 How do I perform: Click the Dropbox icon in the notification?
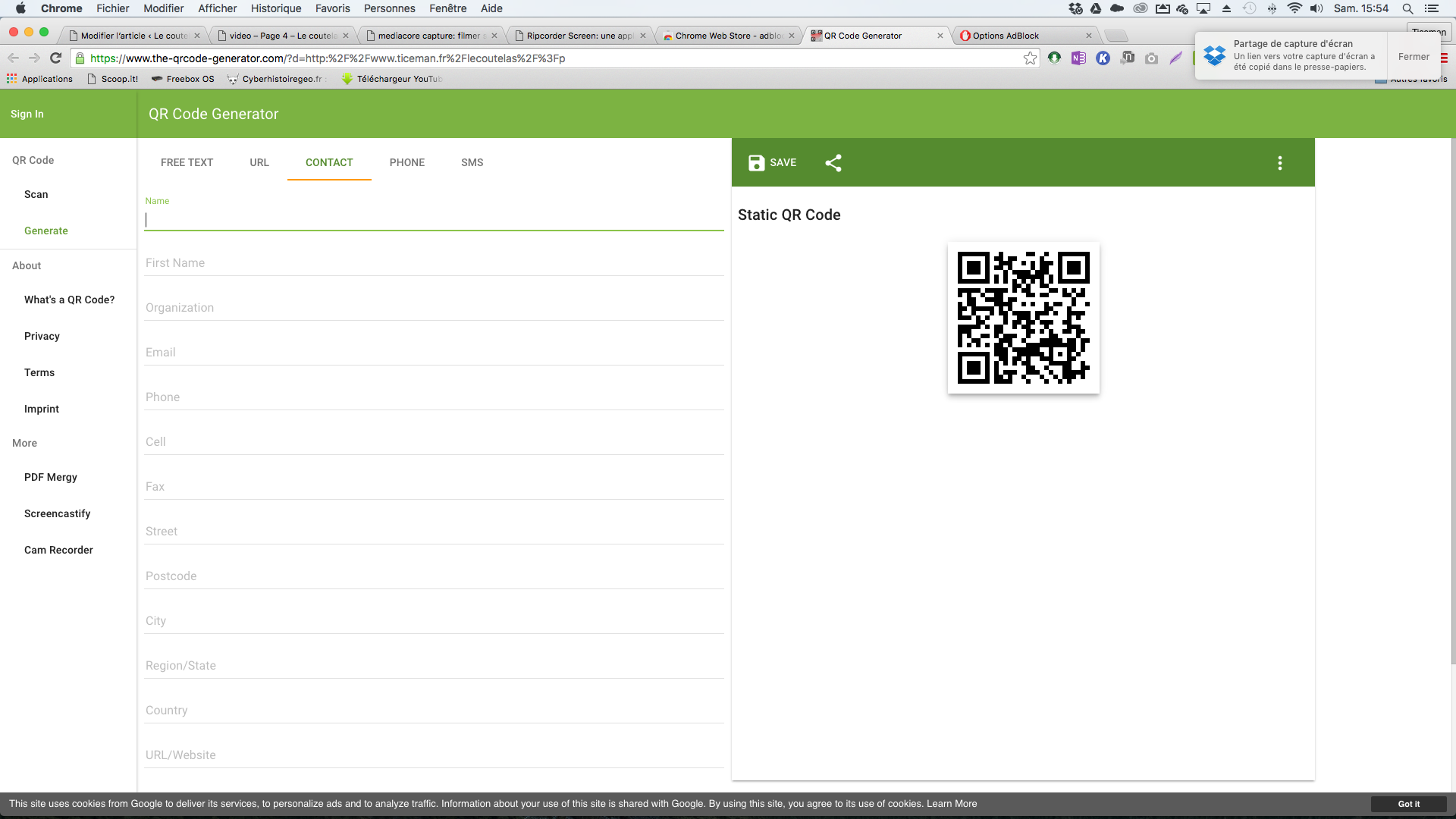[x=1214, y=55]
